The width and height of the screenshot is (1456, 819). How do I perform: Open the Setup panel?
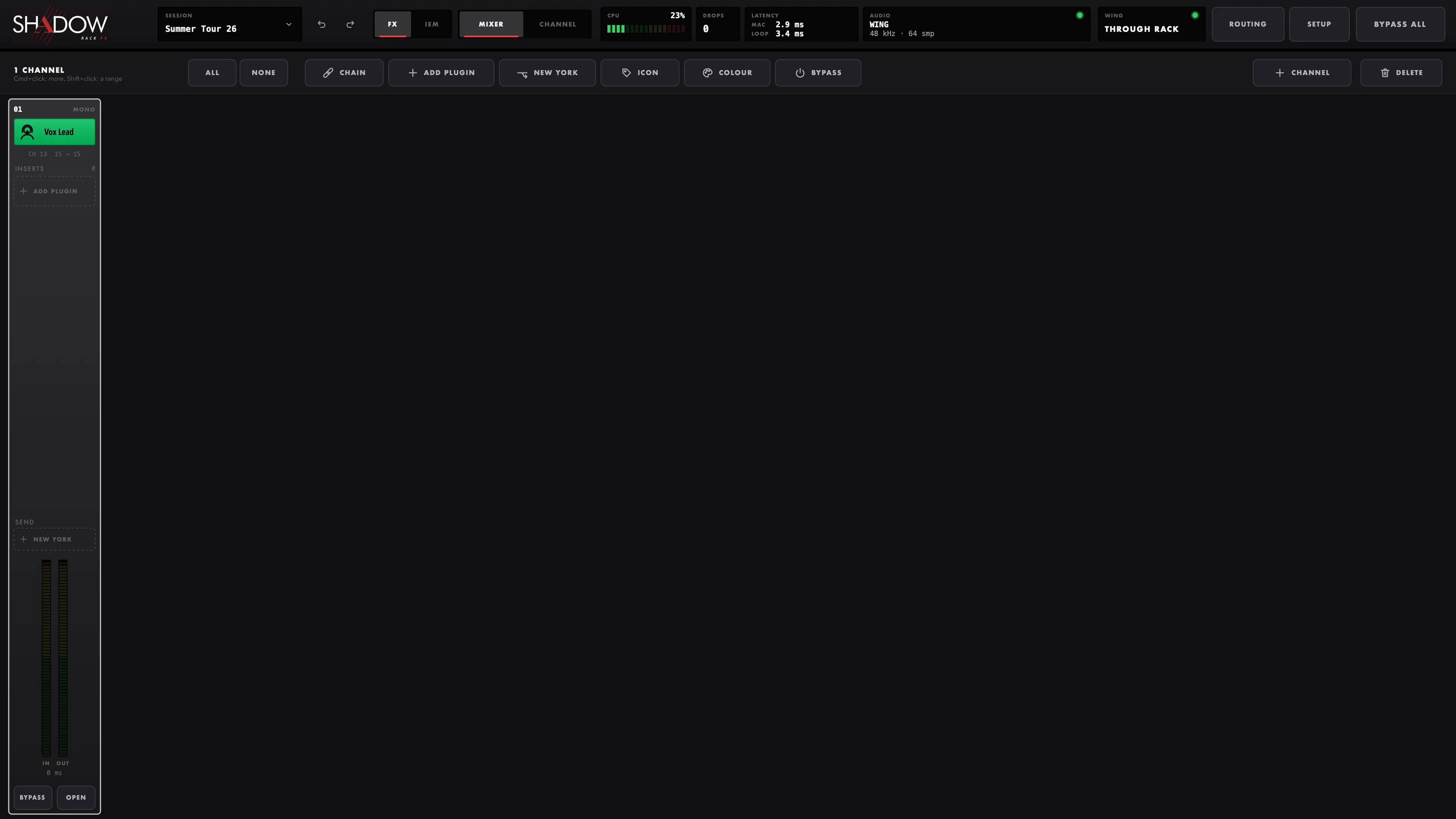coord(1319,24)
